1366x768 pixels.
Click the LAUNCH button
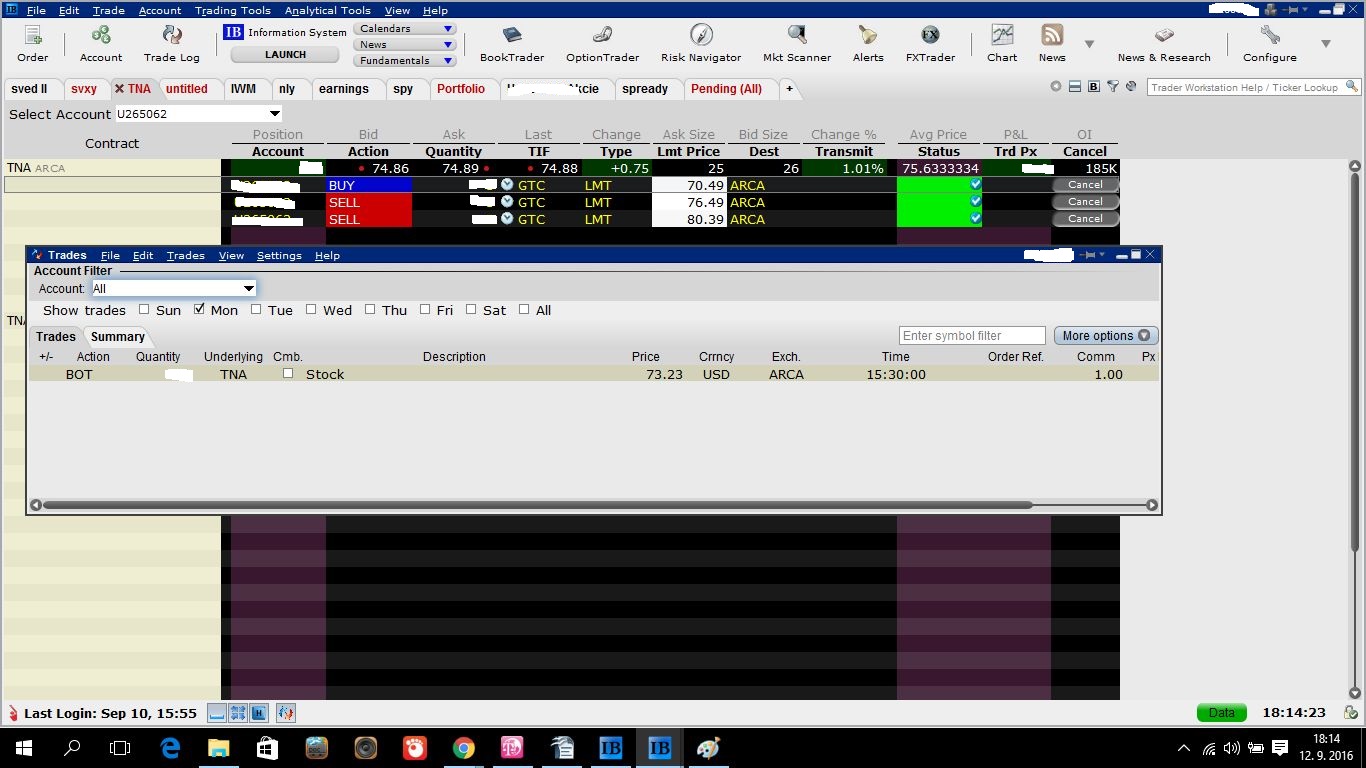click(286, 55)
